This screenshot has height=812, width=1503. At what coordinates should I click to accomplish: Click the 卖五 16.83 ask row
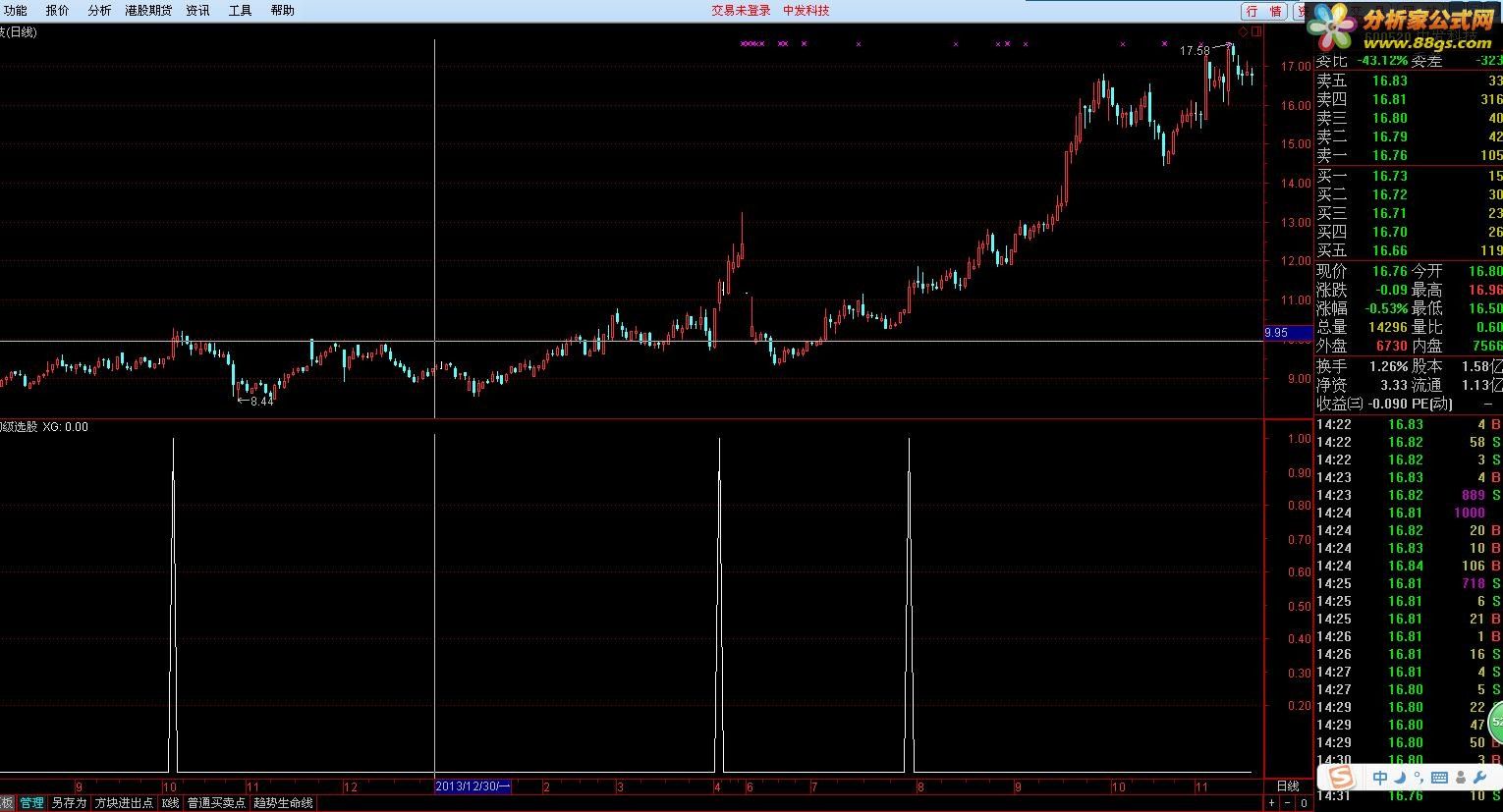pyautogui.click(x=1409, y=81)
